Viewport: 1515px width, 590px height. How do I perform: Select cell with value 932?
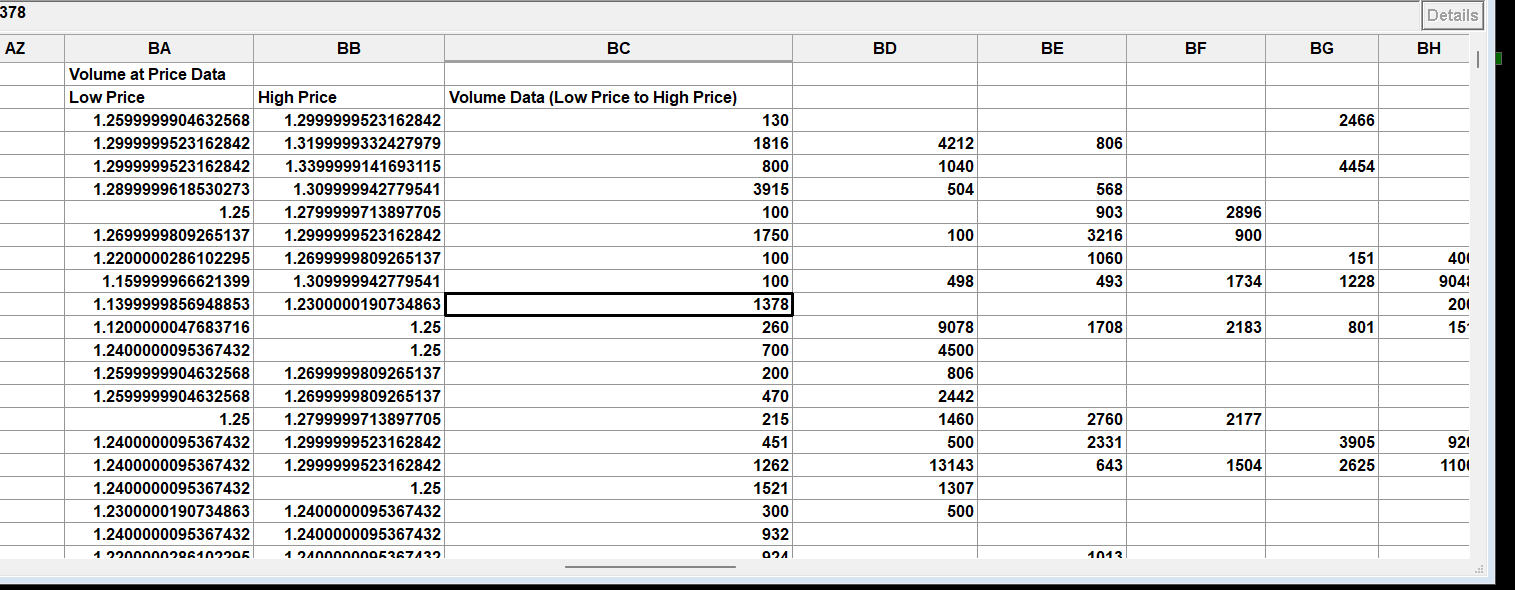(x=618, y=534)
